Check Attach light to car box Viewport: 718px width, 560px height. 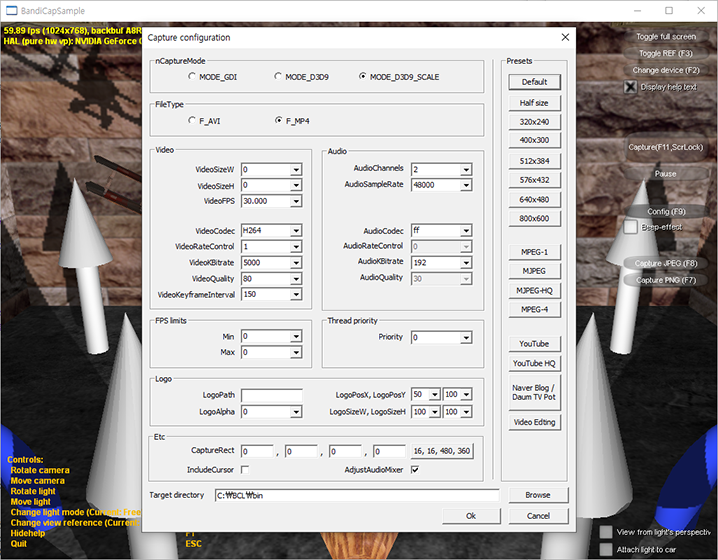point(606,549)
